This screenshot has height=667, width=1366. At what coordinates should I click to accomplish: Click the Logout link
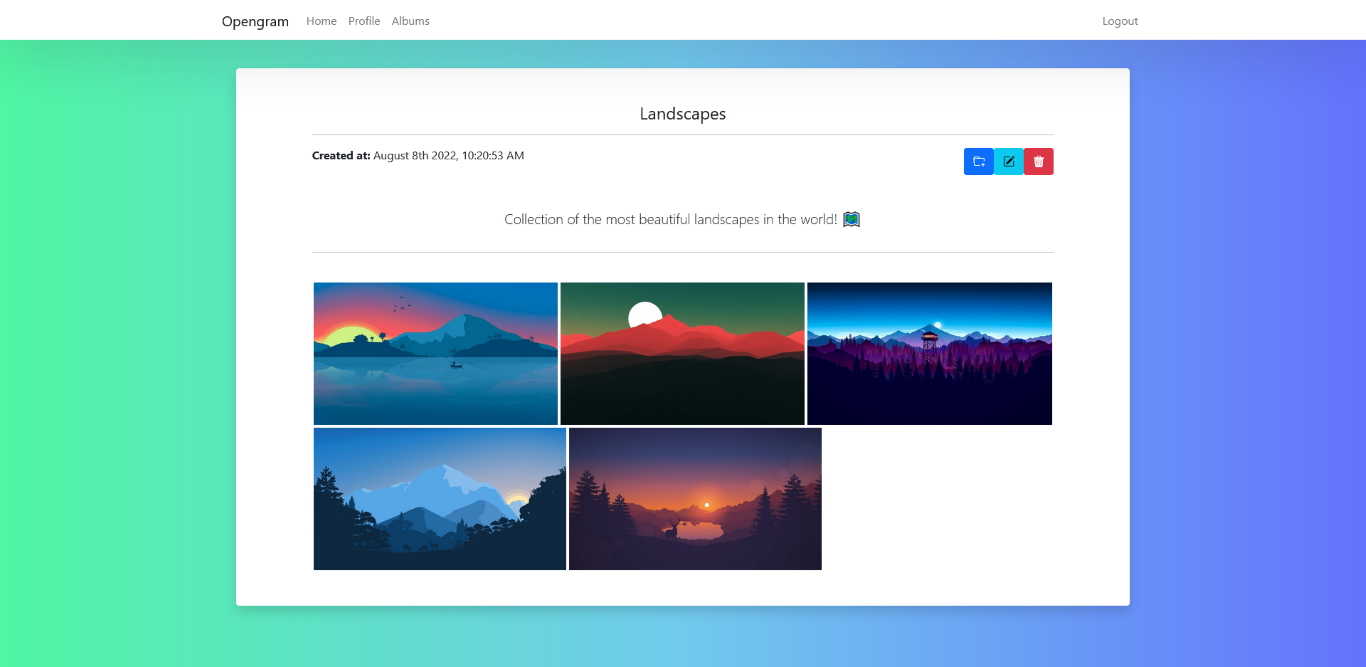point(1120,21)
